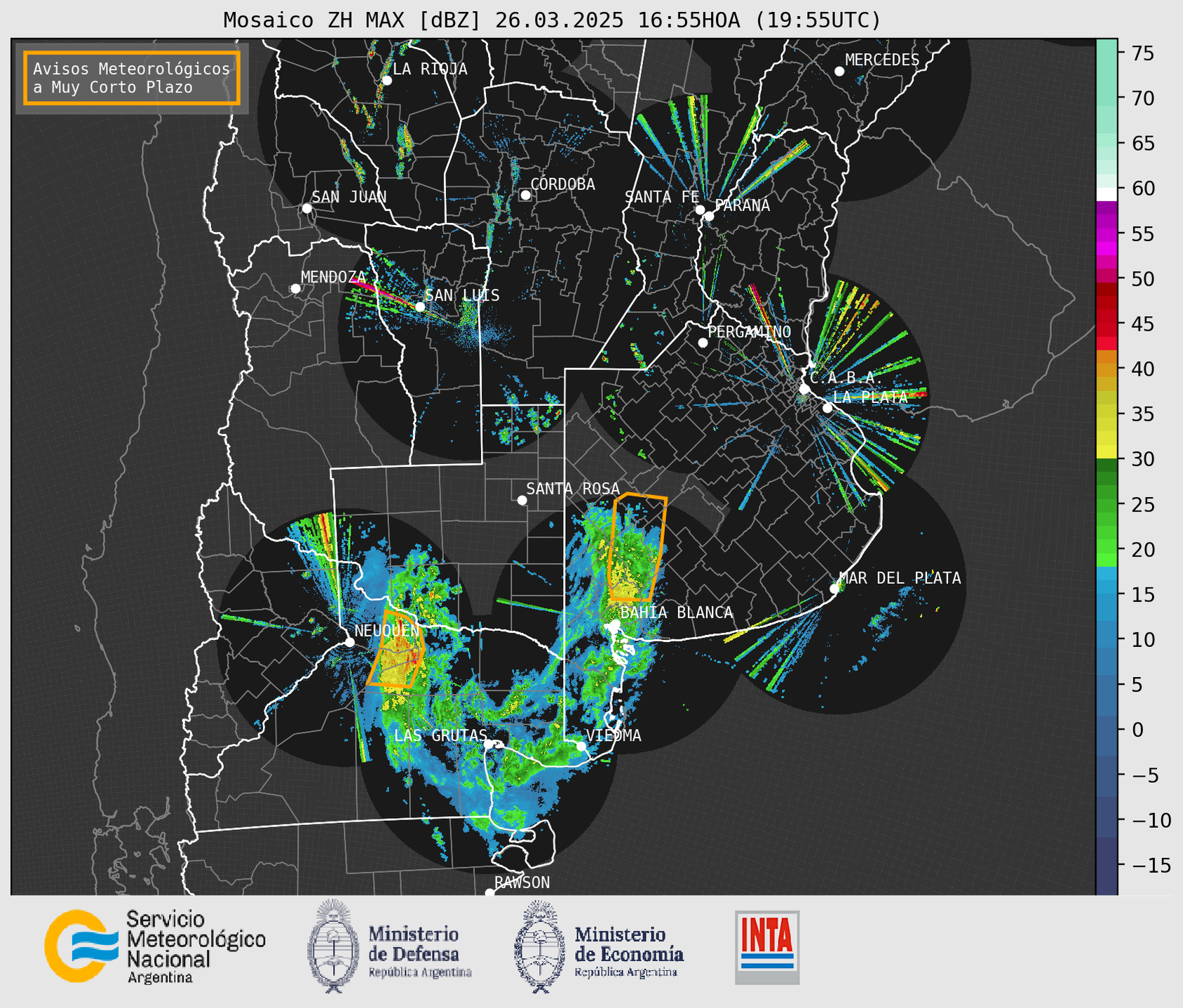Click the CORDOBA map label text
Screen dimensions: 1183x1008
point(562,184)
